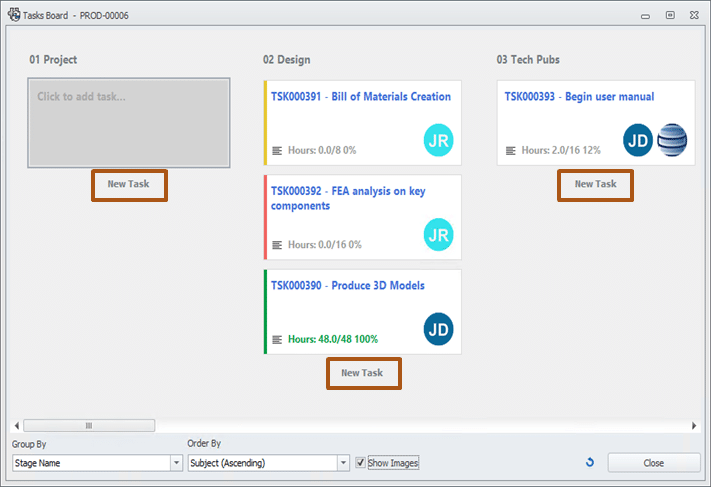Open the Stage Name combo box field
This screenshot has width=711, height=487.
pyautogui.click(x=91, y=463)
